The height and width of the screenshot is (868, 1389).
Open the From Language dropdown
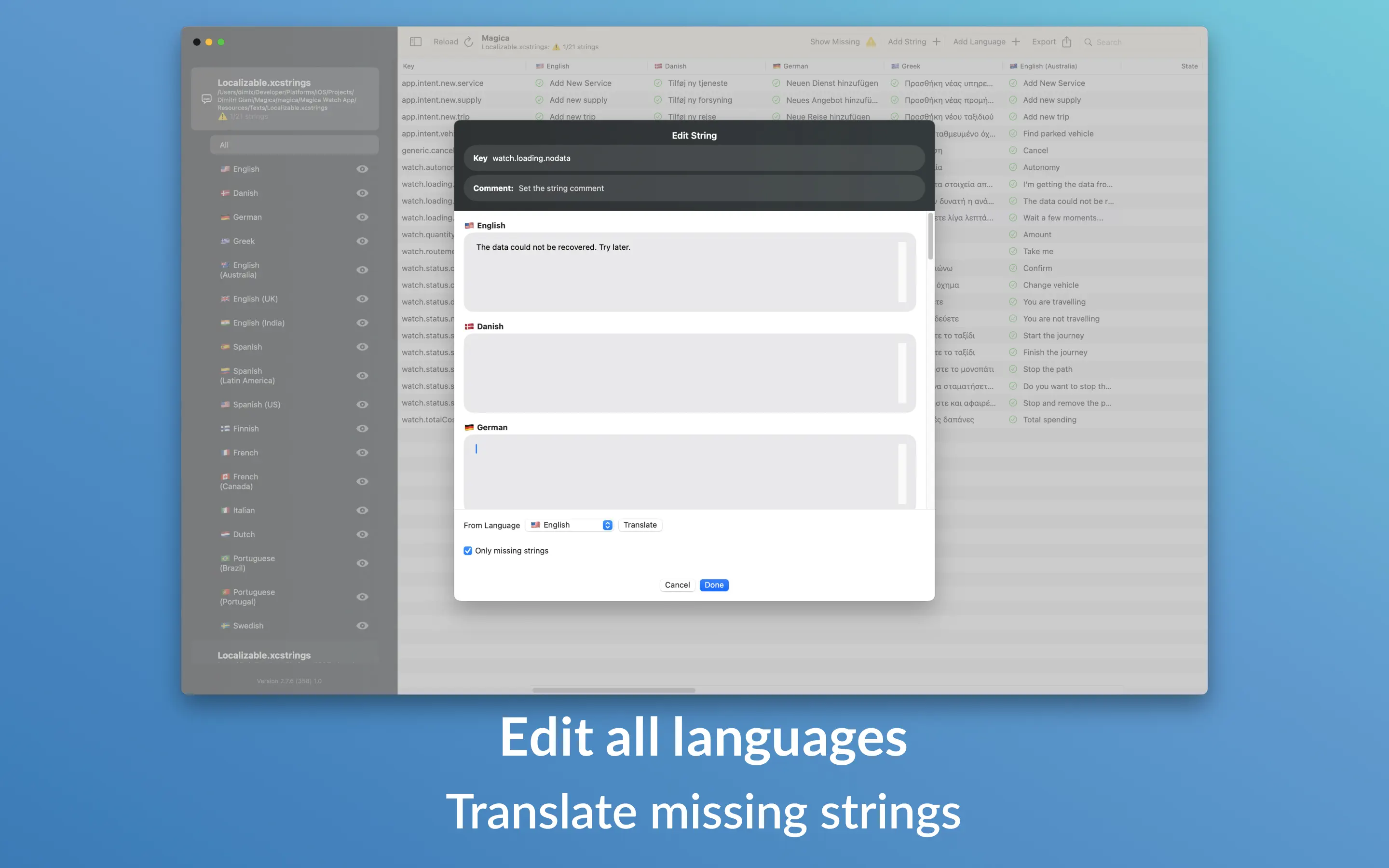(x=571, y=525)
